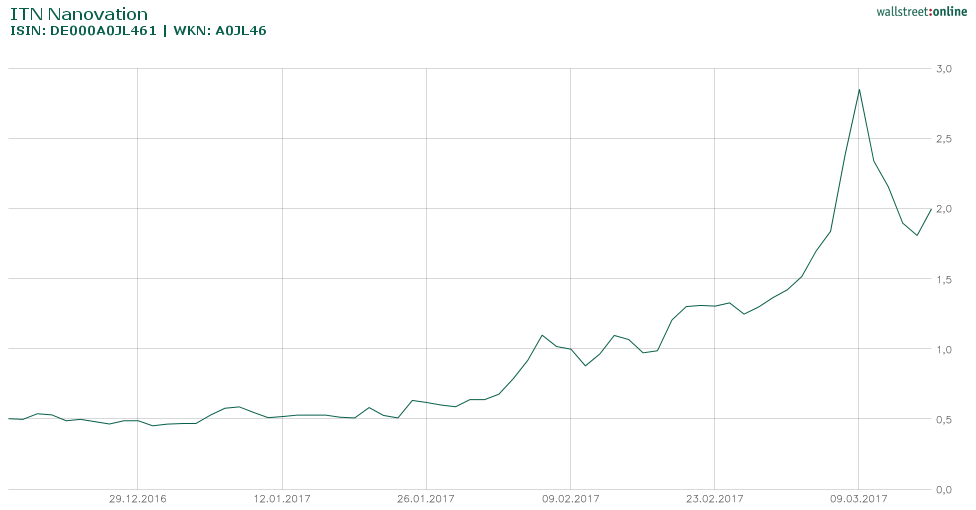
Task: Click the ITN Nanovation chart title
Action: point(78,14)
